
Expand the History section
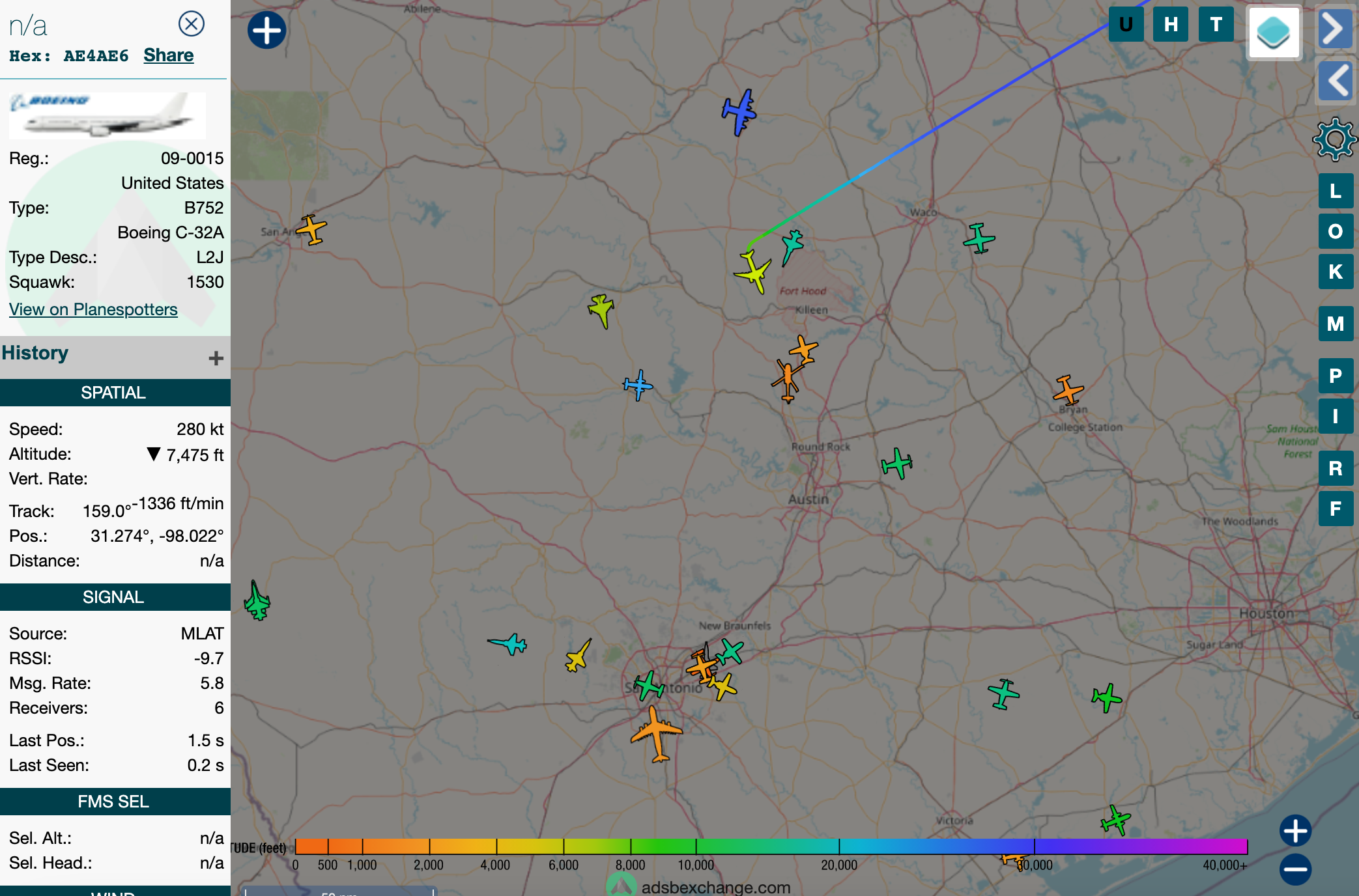pyautogui.click(x=216, y=357)
